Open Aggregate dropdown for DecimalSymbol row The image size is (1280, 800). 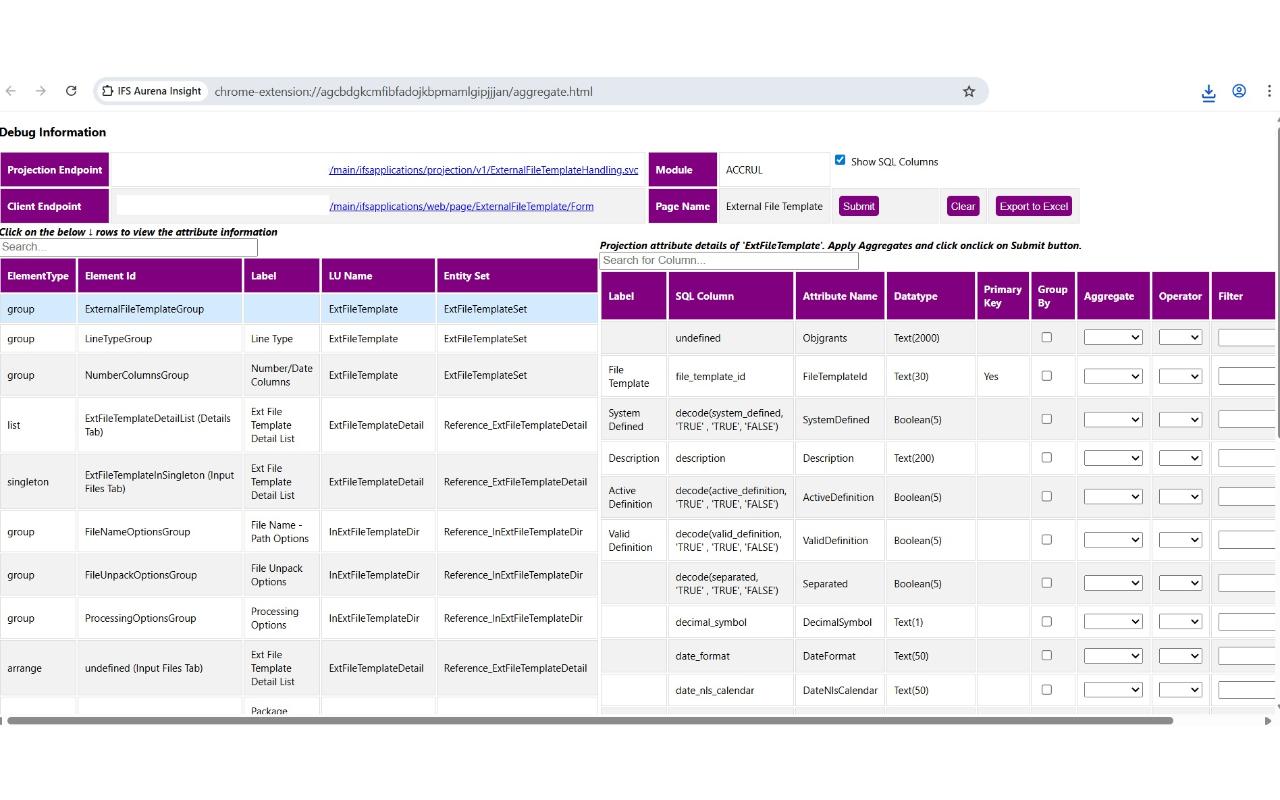coord(1113,622)
